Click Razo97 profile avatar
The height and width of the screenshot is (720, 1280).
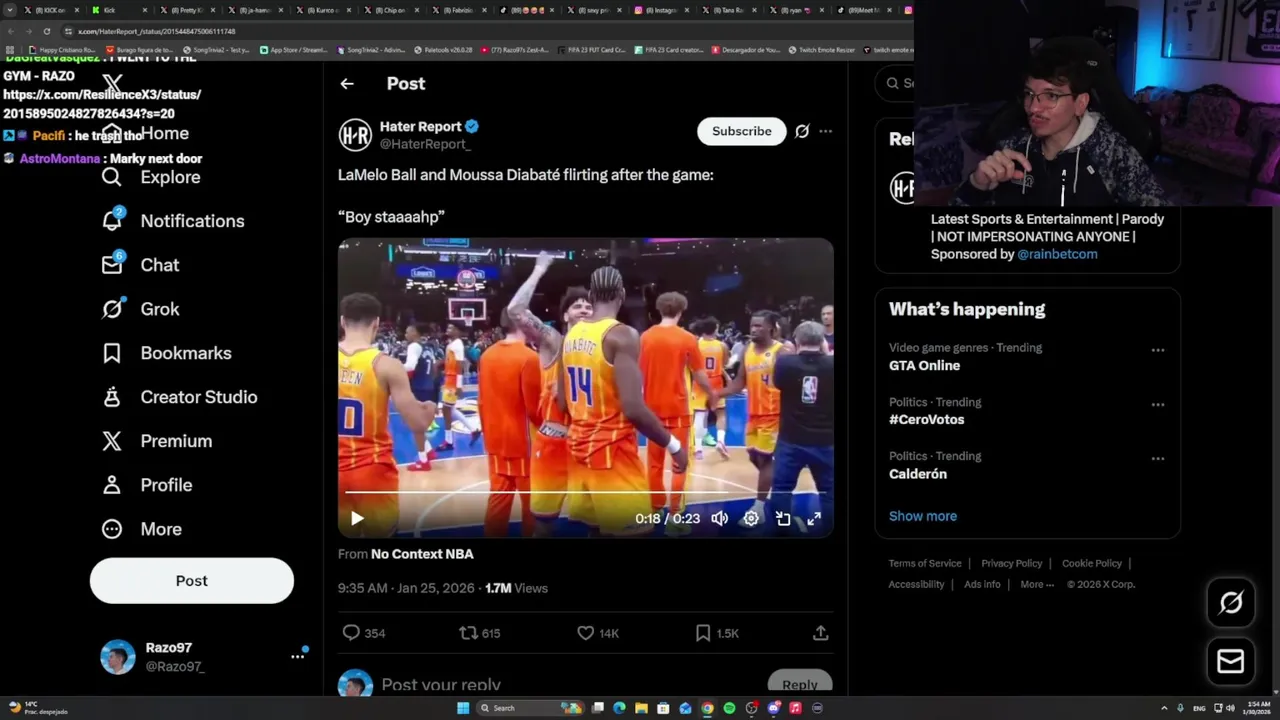pos(118,657)
